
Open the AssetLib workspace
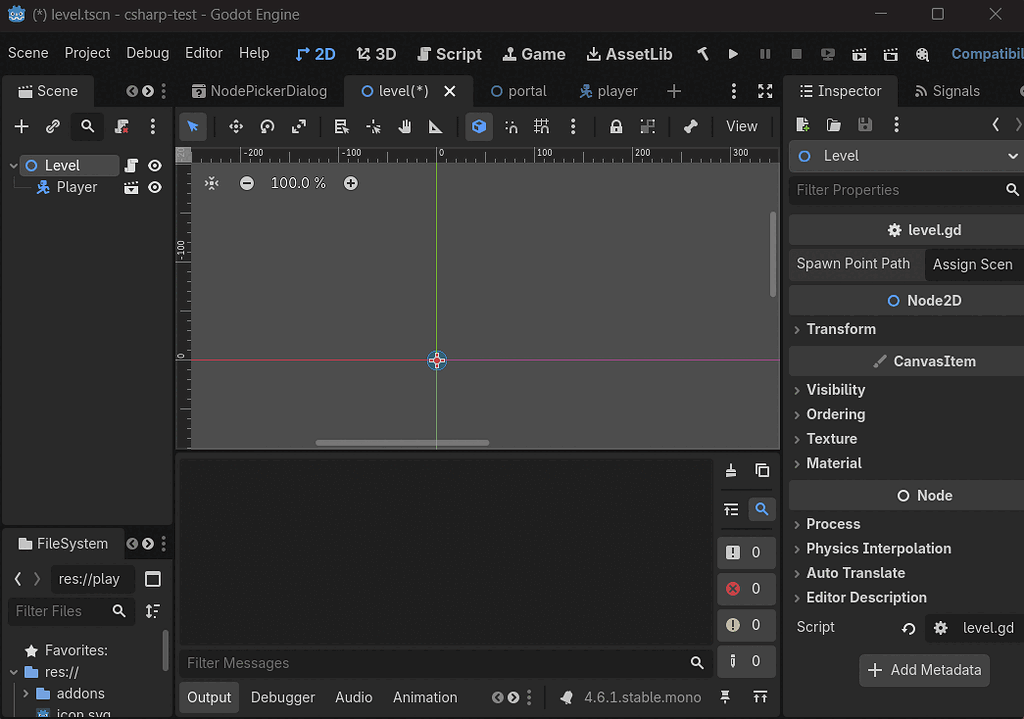630,54
